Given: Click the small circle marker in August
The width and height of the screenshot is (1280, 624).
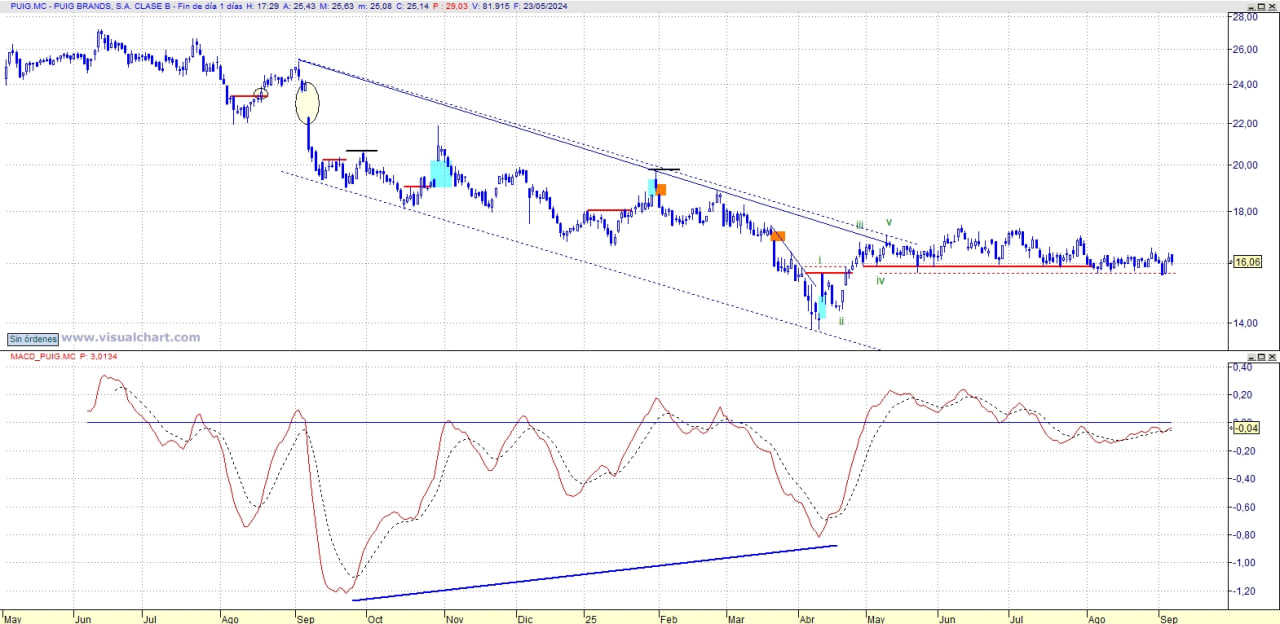Looking at the screenshot, I should coord(261,94).
